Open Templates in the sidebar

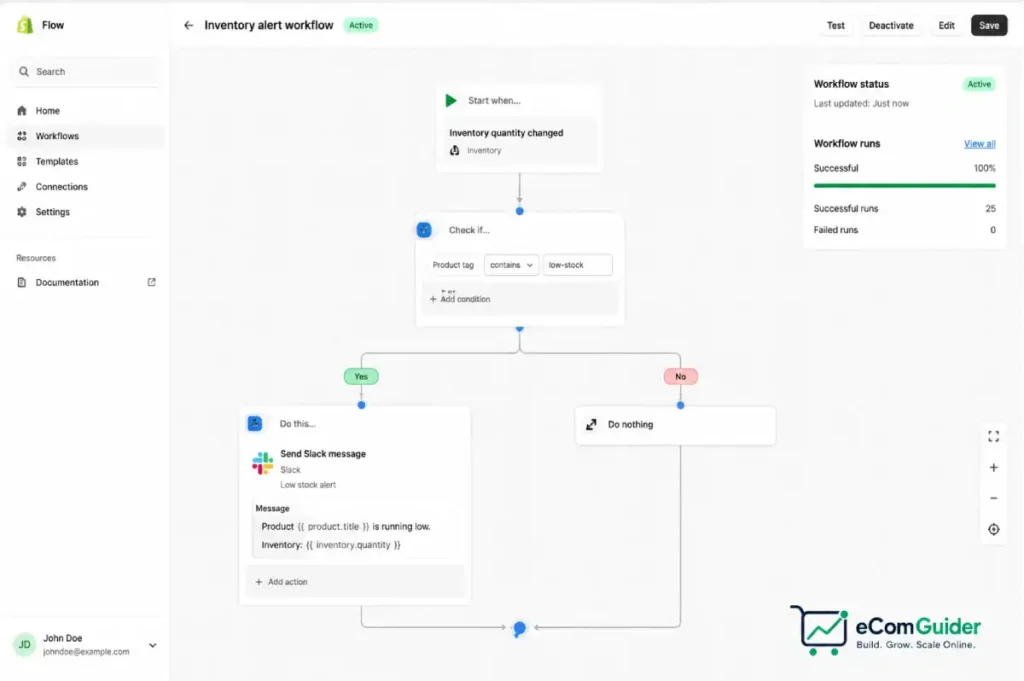(x=86, y=161)
